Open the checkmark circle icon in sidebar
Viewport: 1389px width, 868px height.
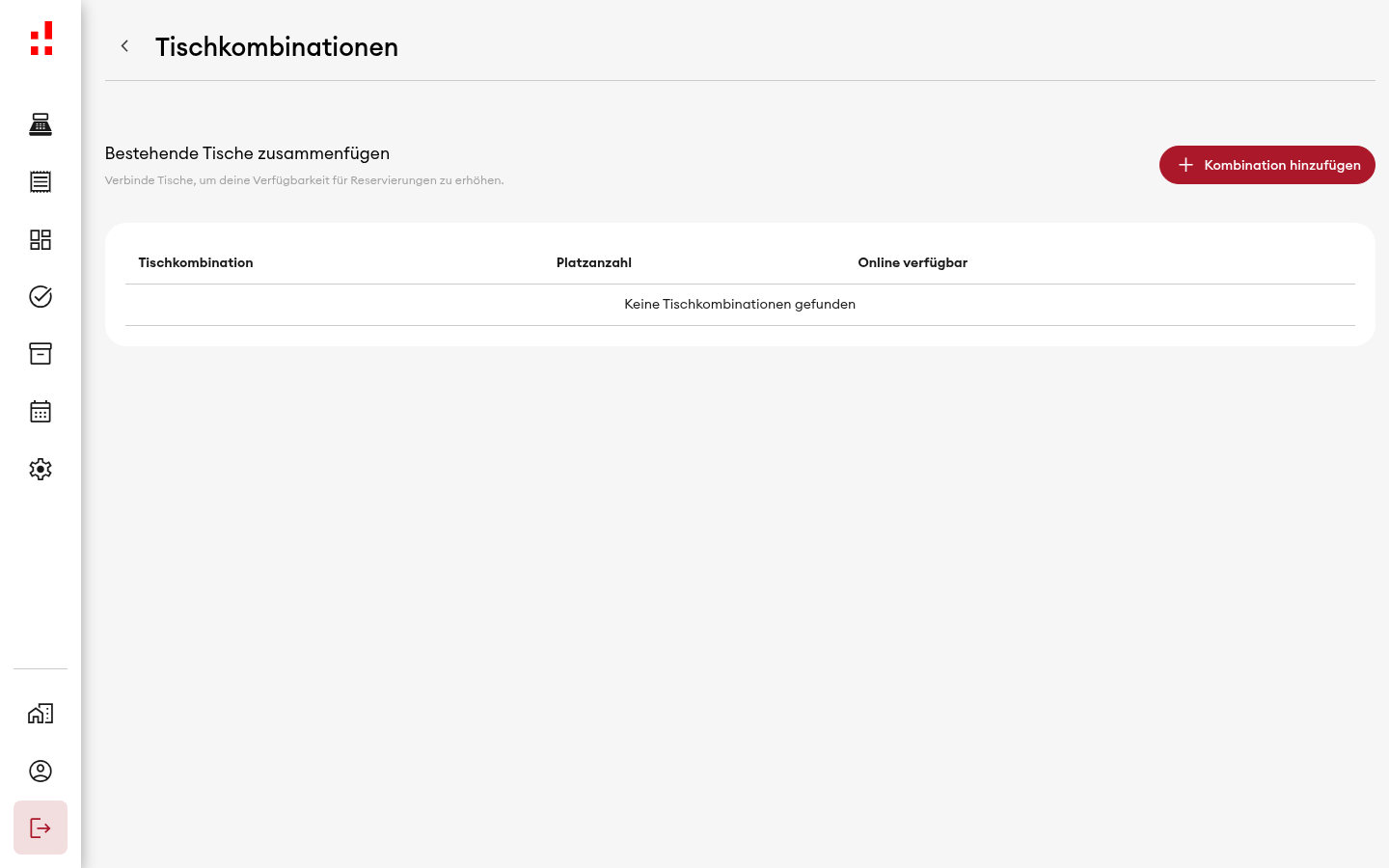[x=41, y=296]
